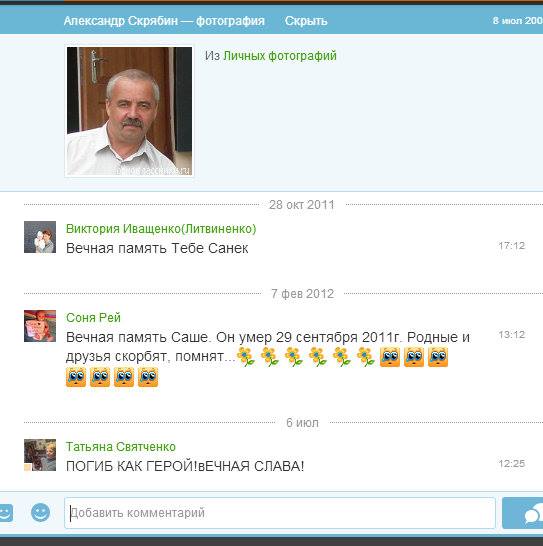Open Виктория Иващенко's avatar picture
Screen dimensions: 543x546
click(40, 237)
